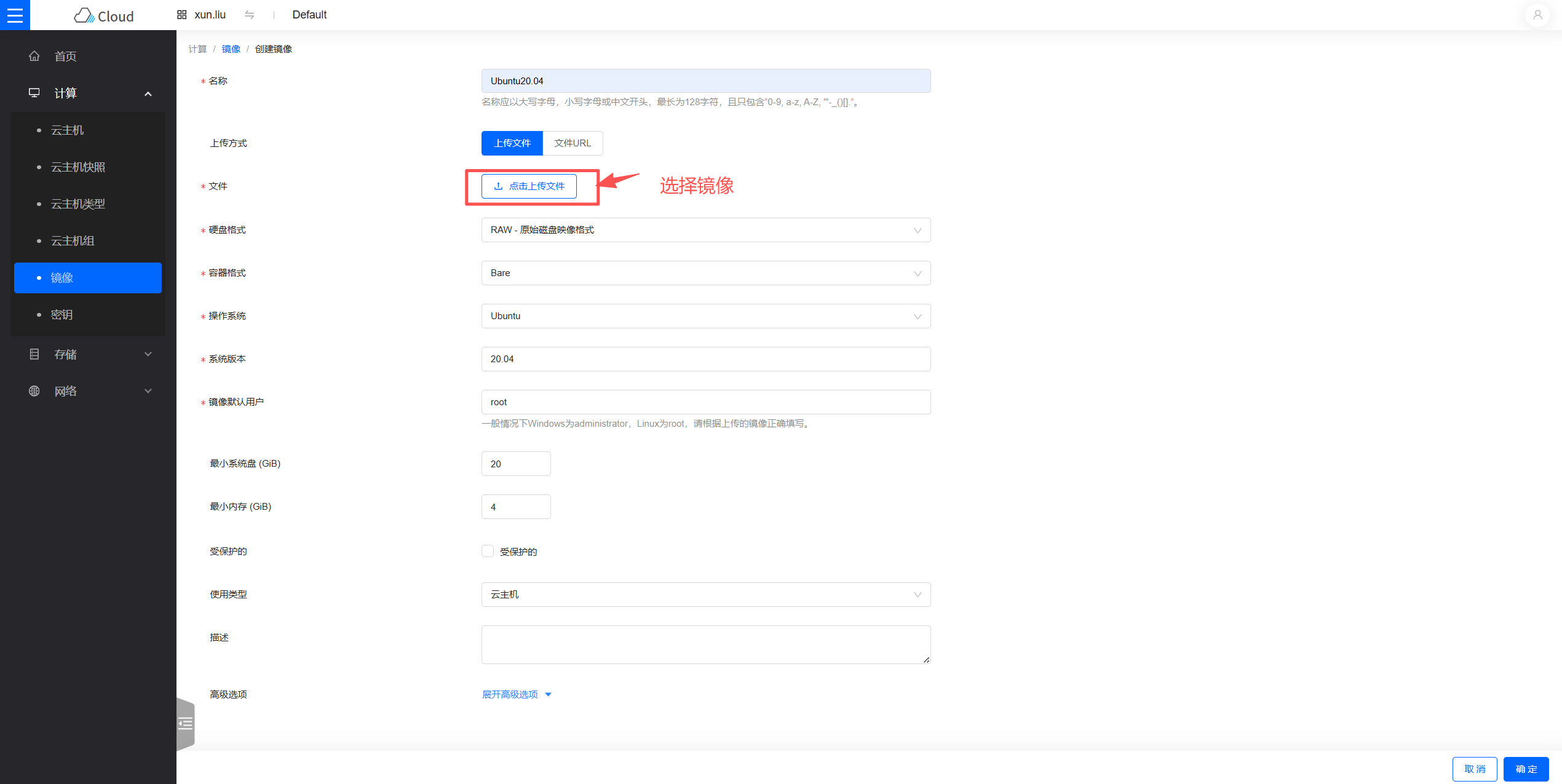The height and width of the screenshot is (784, 1562).
Task: Open 云主机快照 from the sidebar
Action: [78, 167]
